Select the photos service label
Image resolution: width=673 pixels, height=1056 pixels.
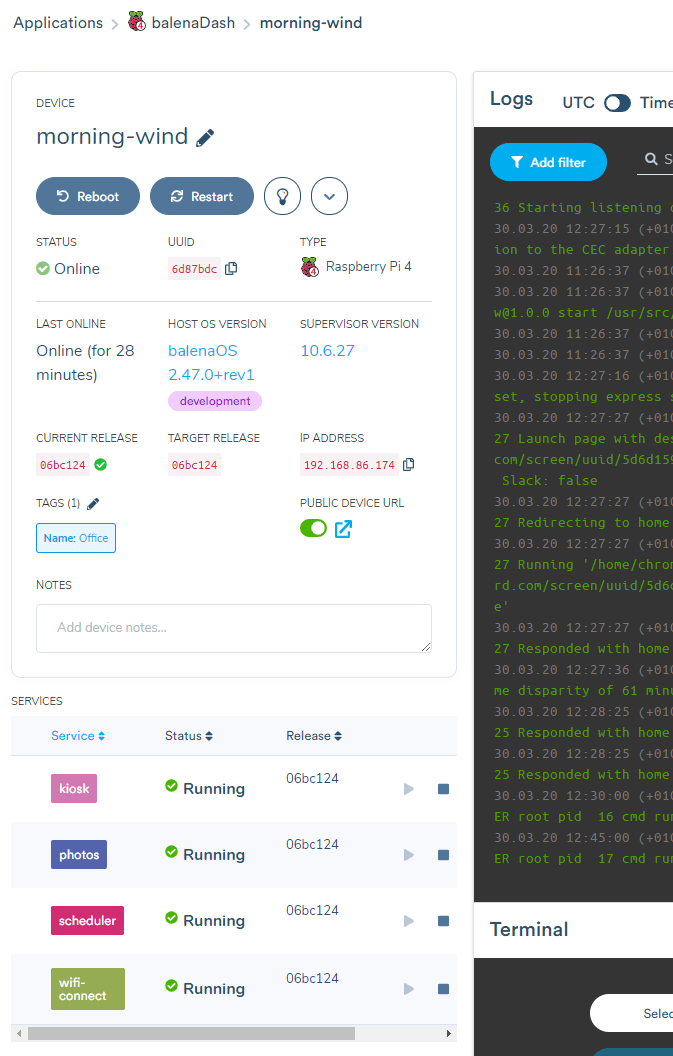79,855
